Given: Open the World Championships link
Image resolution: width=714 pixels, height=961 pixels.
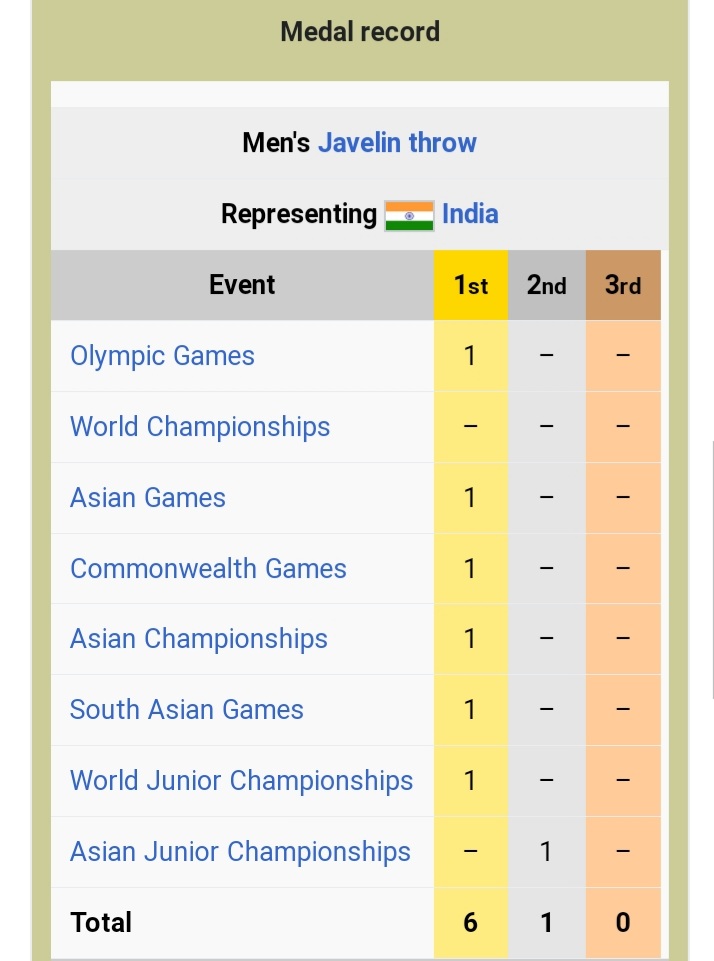Looking at the screenshot, I should coord(200,427).
